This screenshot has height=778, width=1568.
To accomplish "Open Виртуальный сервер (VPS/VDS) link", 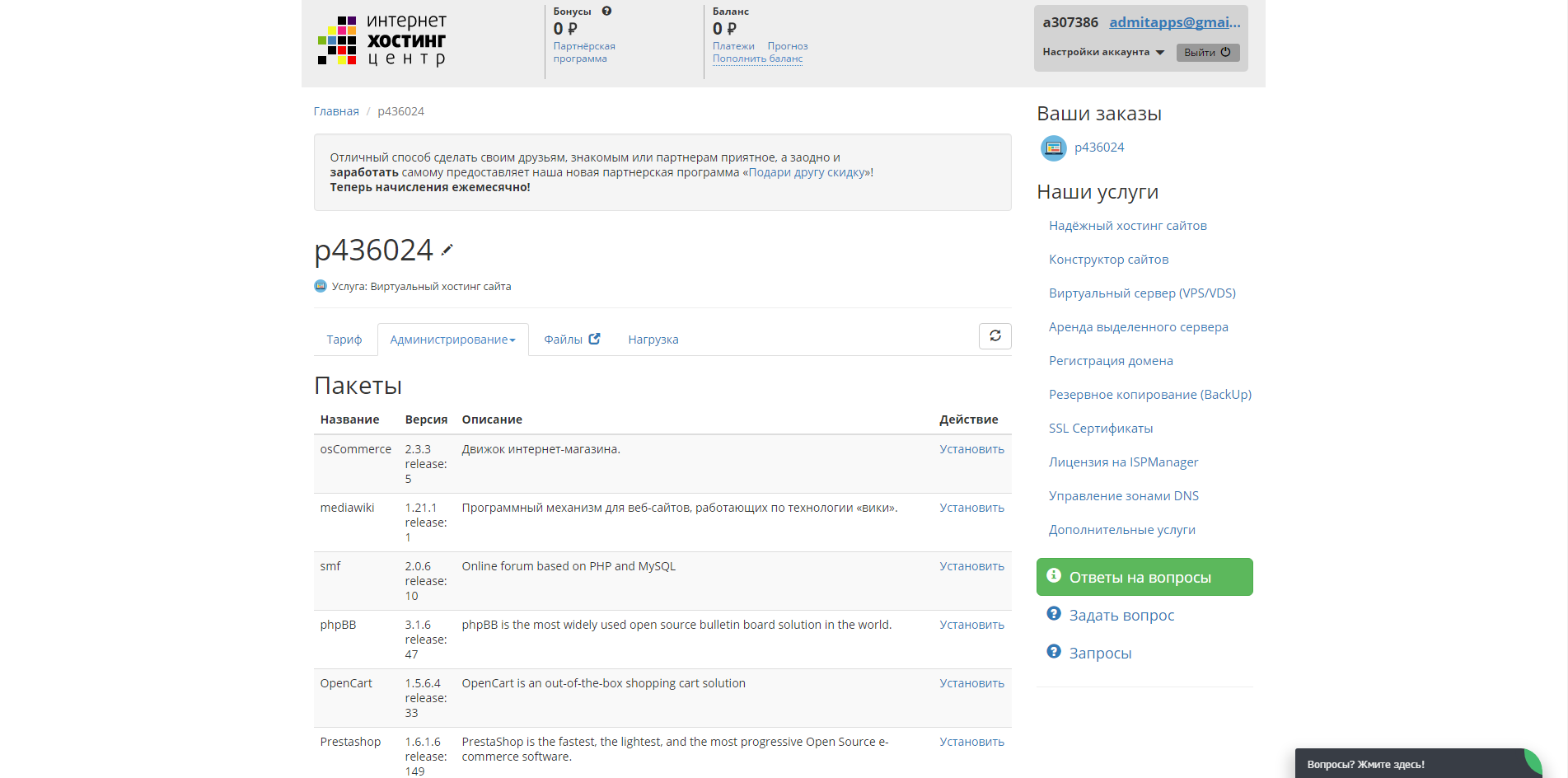I will (x=1143, y=293).
